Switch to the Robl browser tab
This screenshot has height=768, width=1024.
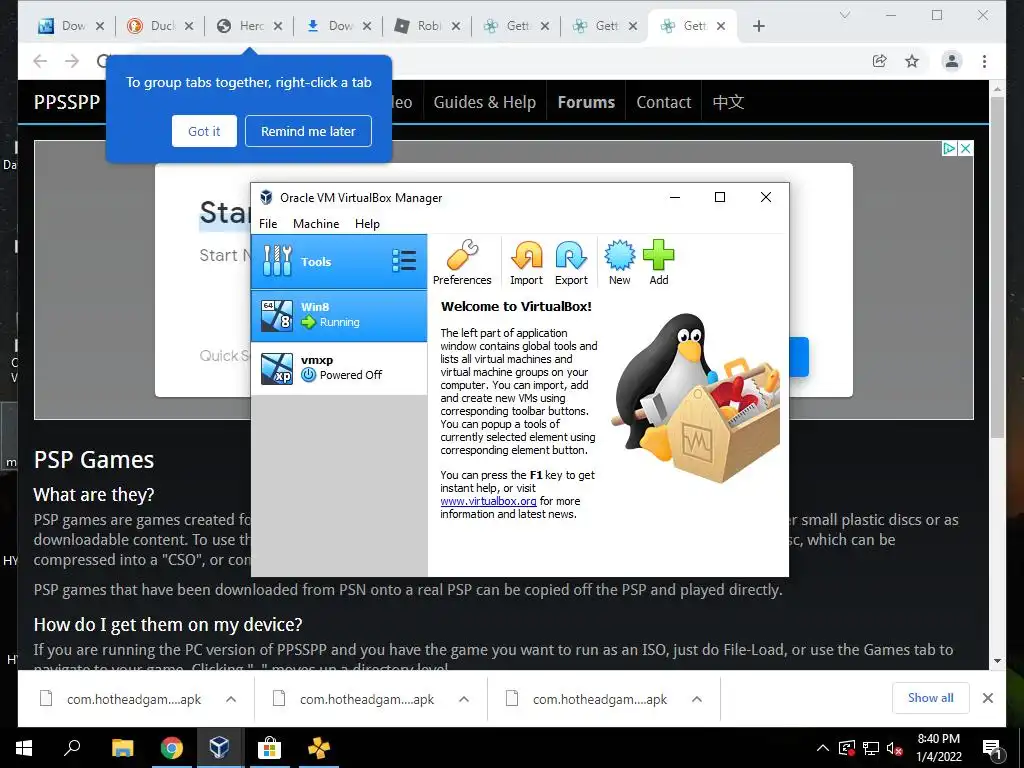[x=428, y=26]
